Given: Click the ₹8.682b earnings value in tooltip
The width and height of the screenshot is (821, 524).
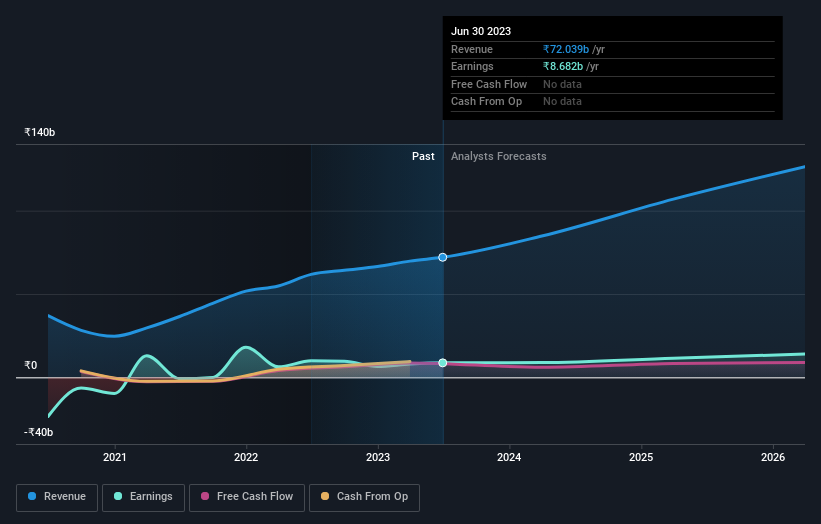Looking at the screenshot, I should (563, 66).
